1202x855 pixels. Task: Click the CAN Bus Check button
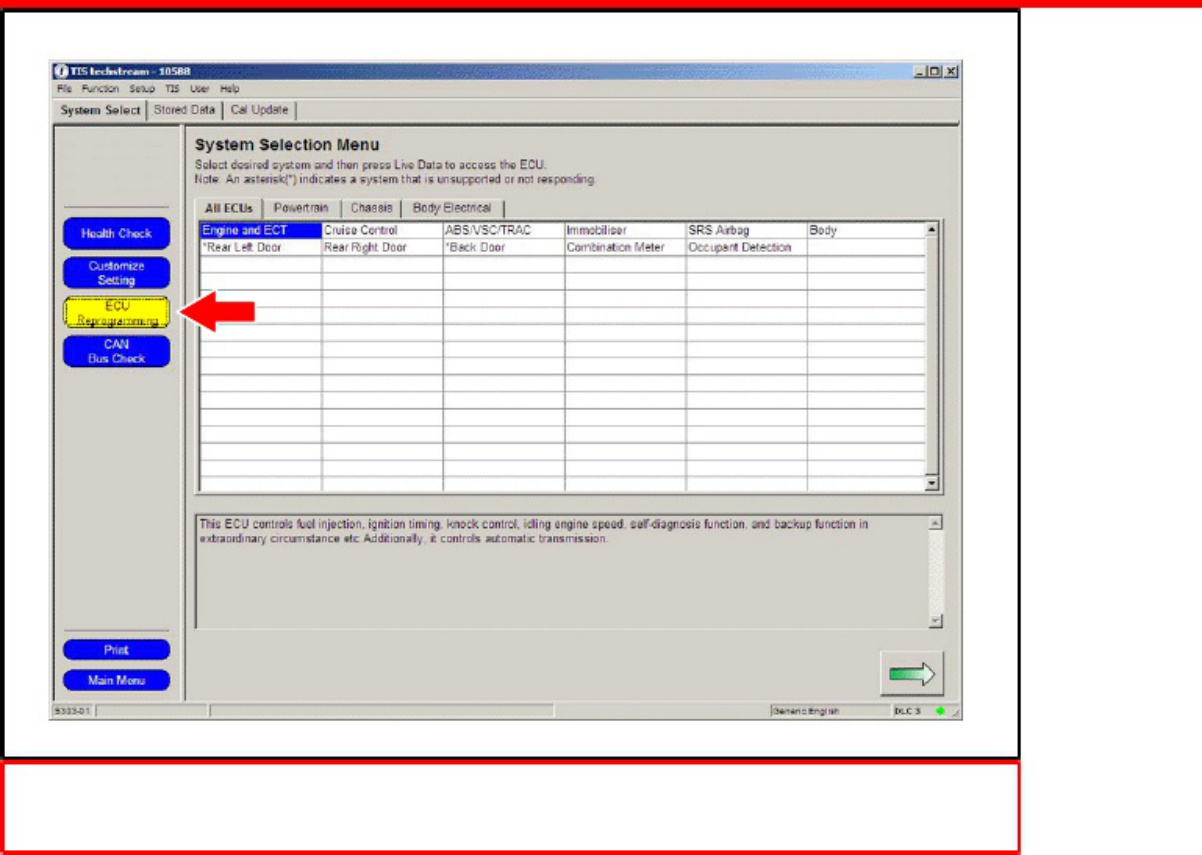tap(116, 351)
